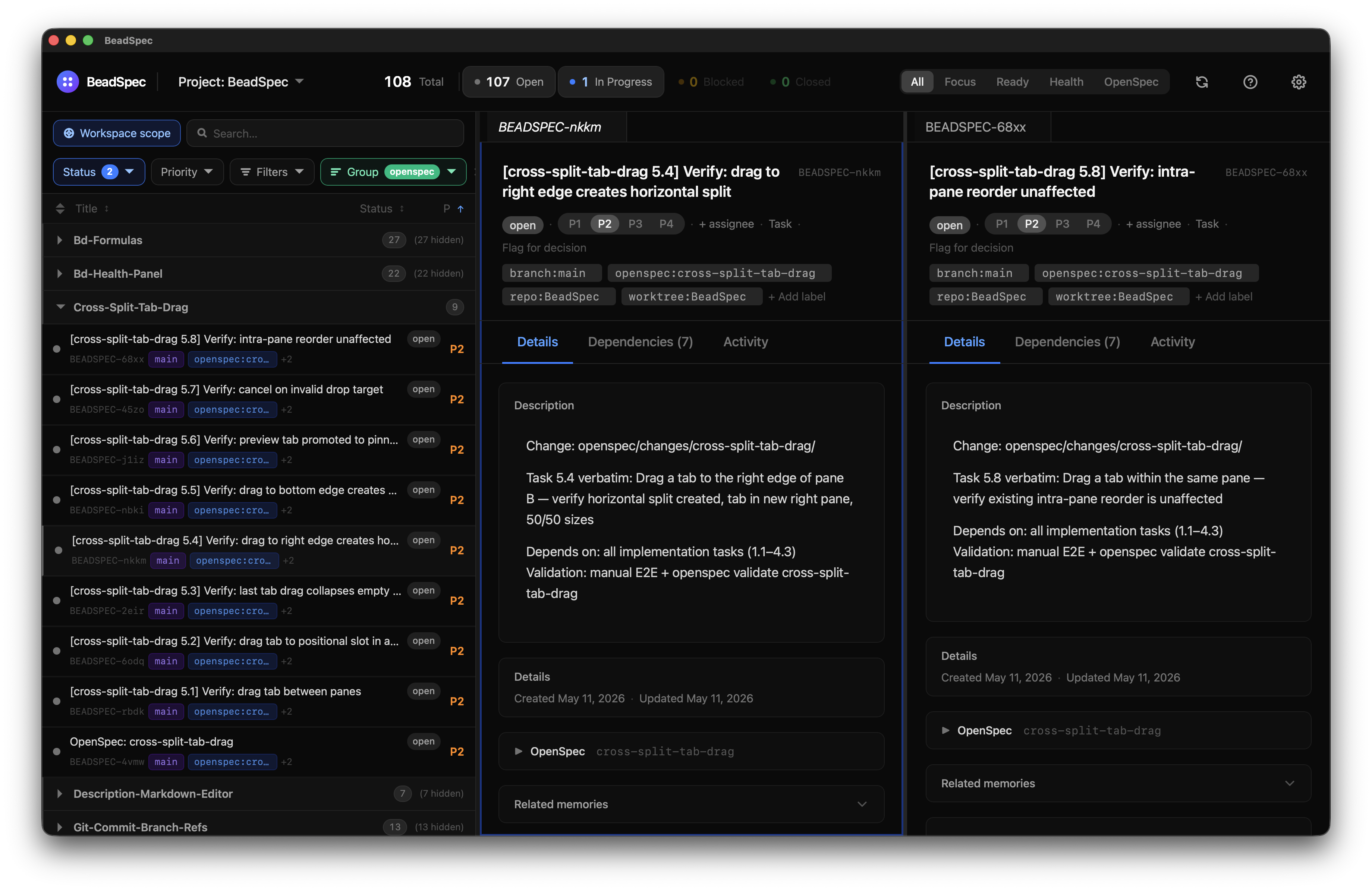Open Activity tab in BEADSPEC-68xx panel

point(1173,342)
